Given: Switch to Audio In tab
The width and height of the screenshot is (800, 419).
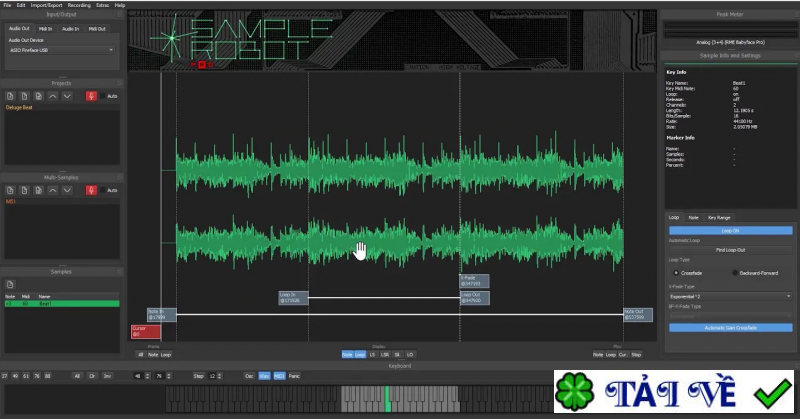Looking at the screenshot, I should tap(70, 29).
